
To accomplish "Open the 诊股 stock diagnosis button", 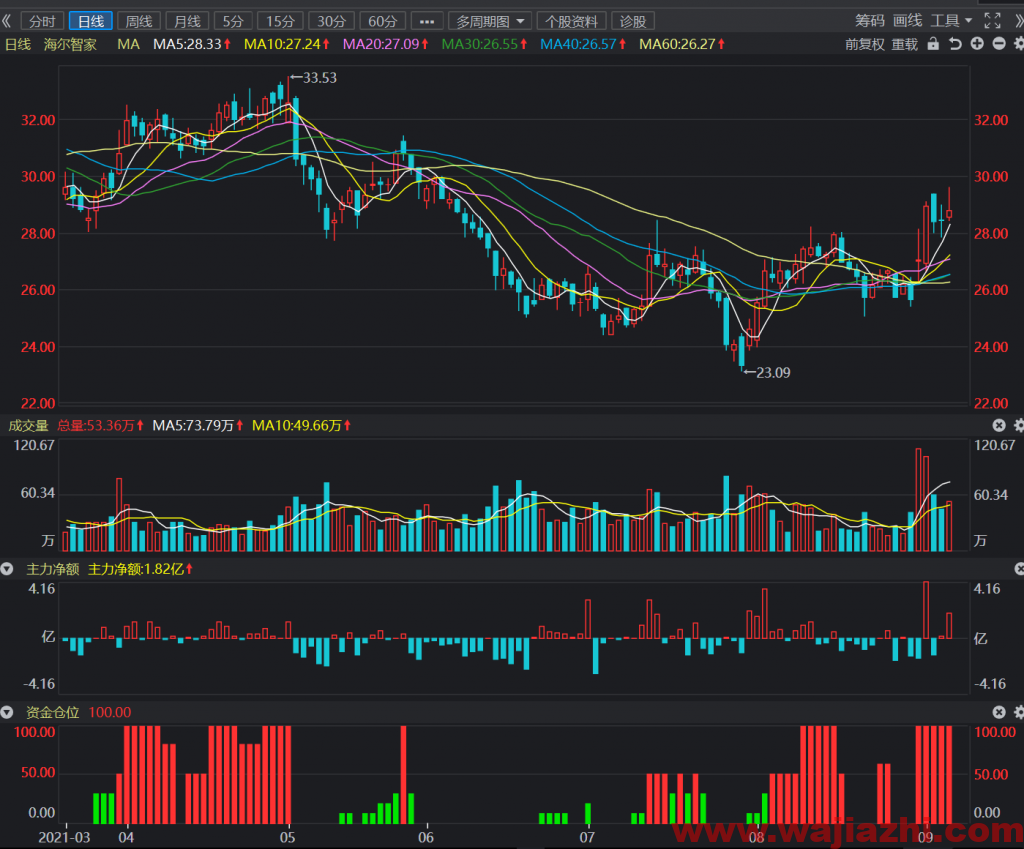I will click(633, 22).
